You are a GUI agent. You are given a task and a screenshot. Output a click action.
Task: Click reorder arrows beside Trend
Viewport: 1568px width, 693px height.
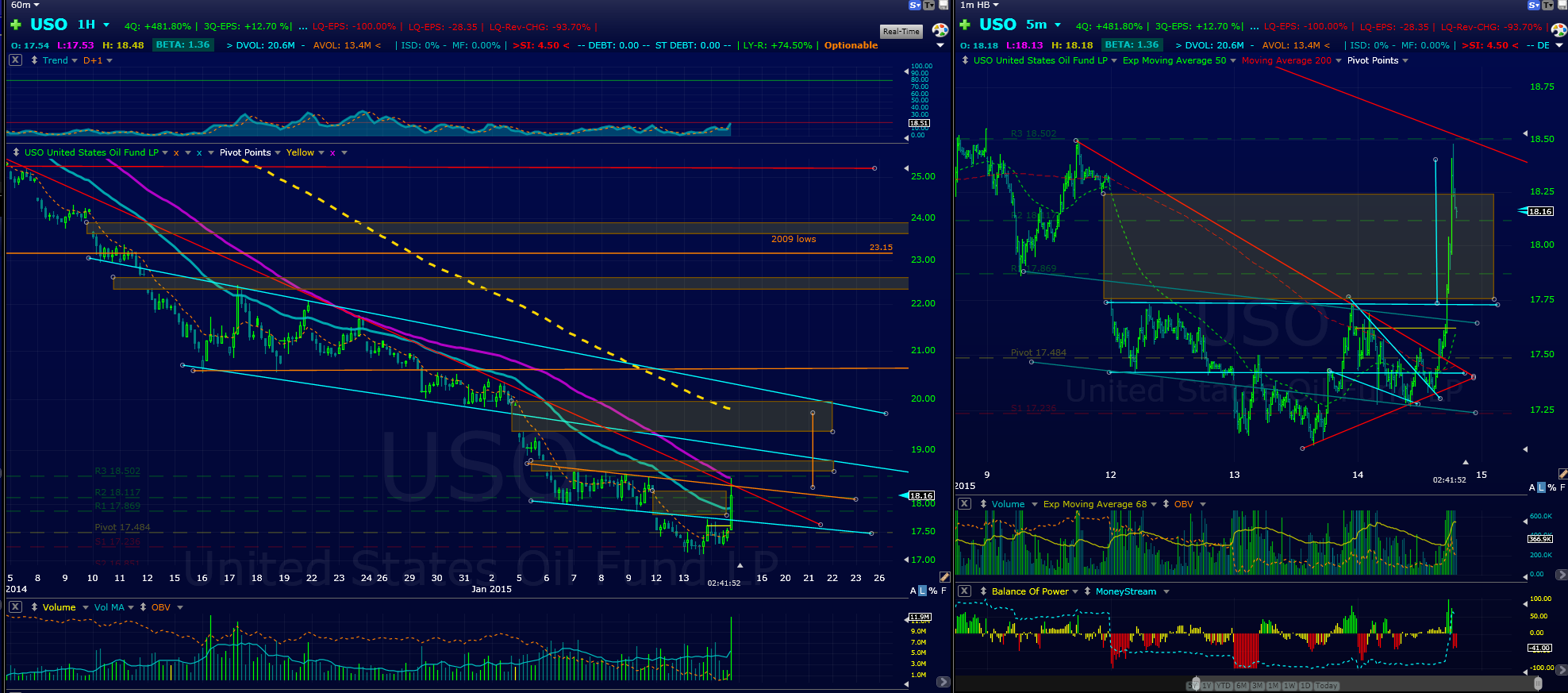[34, 60]
